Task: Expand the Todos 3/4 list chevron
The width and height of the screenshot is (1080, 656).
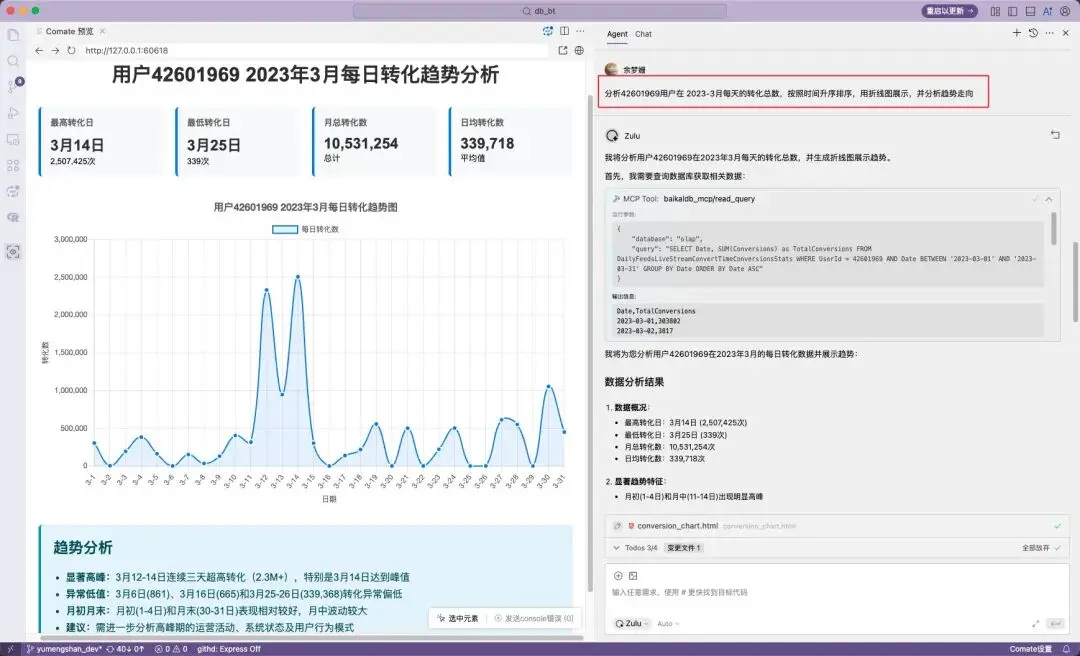Action: coord(616,548)
